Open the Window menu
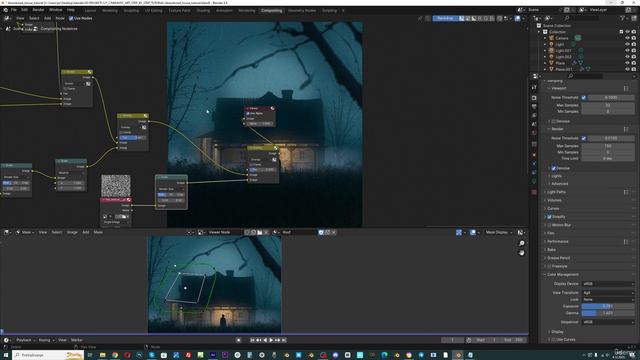640x360 pixels. pyautogui.click(x=56, y=10)
